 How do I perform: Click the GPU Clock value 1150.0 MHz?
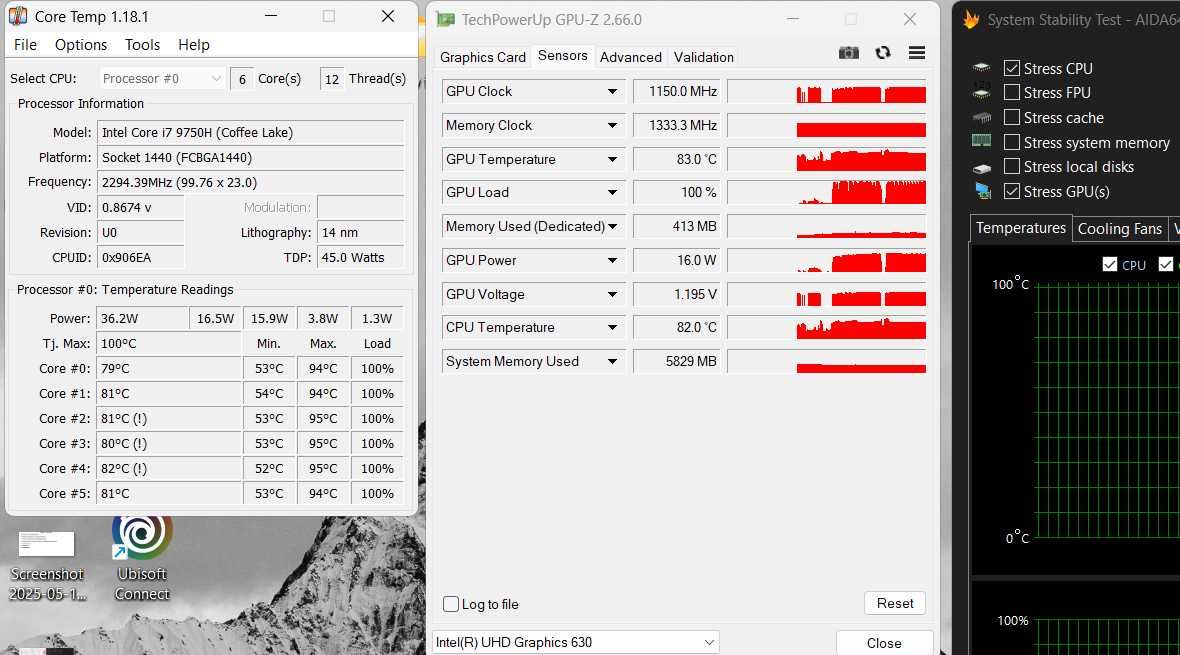point(677,91)
